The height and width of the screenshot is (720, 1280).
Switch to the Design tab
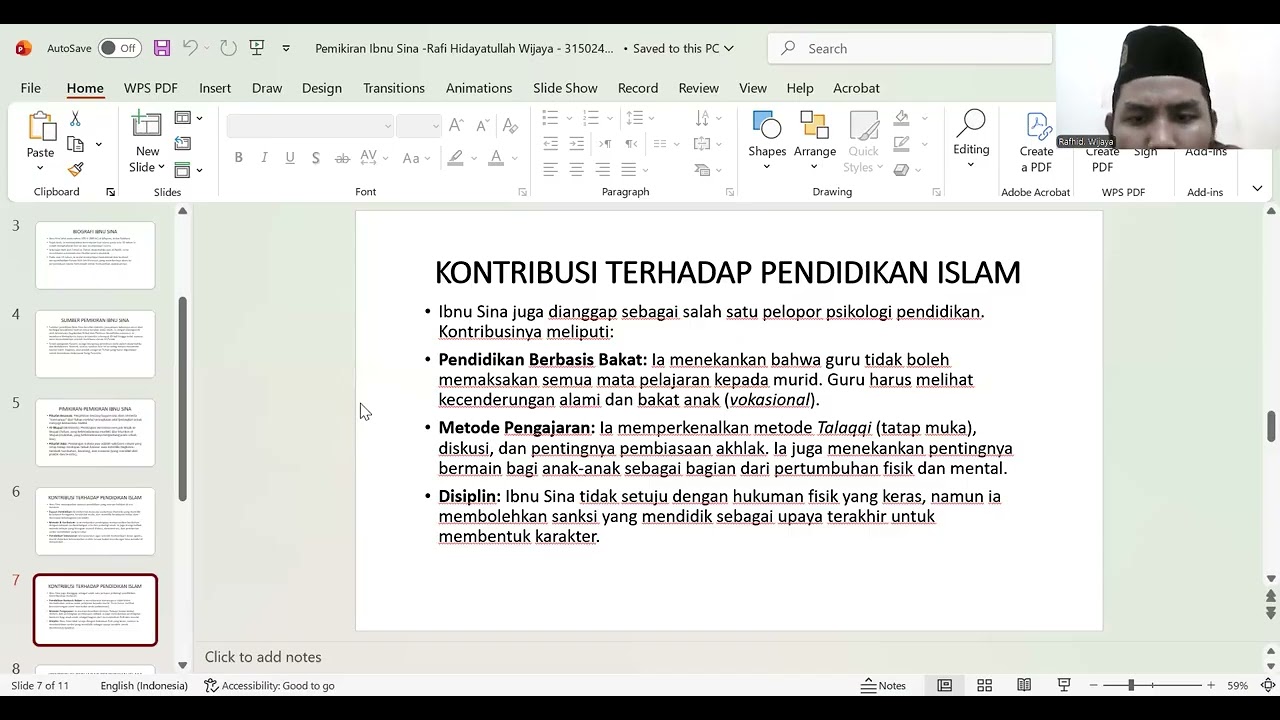tap(322, 88)
